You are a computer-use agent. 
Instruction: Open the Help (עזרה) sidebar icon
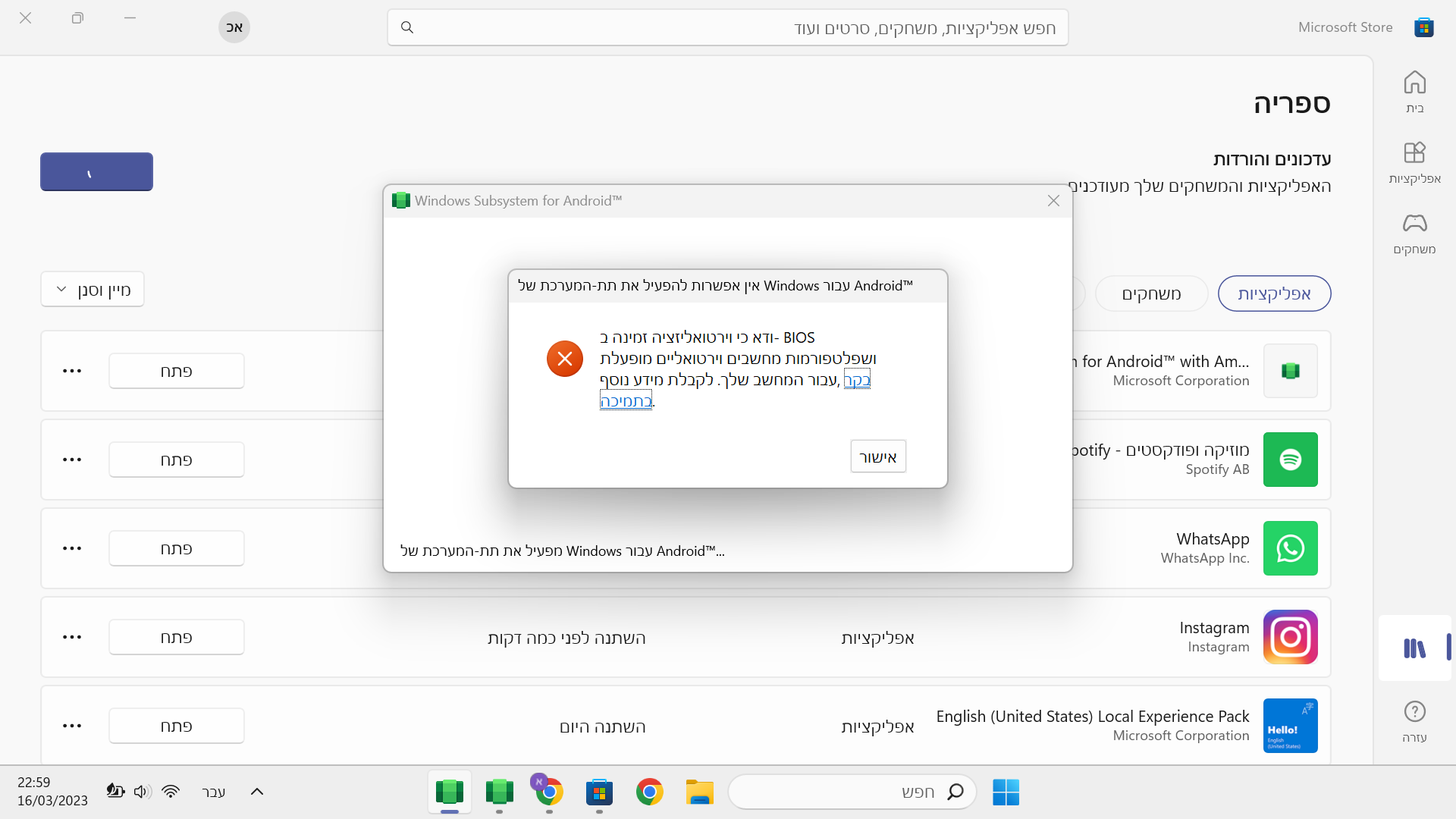pyautogui.click(x=1414, y=720)
